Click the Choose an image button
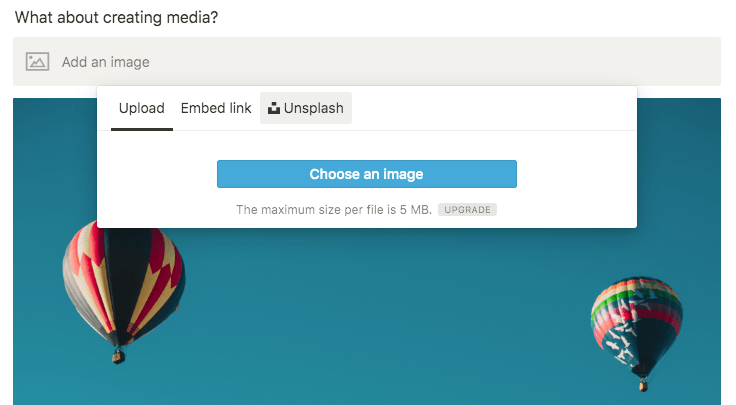Viewport: 736px width, 405px height. pos(367,174)
